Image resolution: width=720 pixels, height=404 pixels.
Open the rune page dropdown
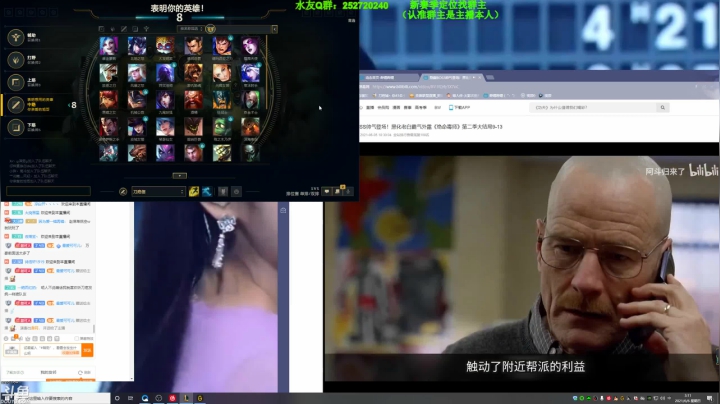pyautogui.click(x=158, y=191)
